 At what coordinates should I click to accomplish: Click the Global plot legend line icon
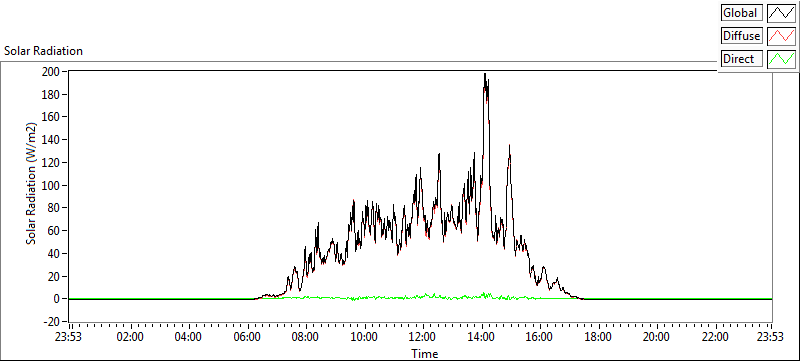click(x=781, y=13)
